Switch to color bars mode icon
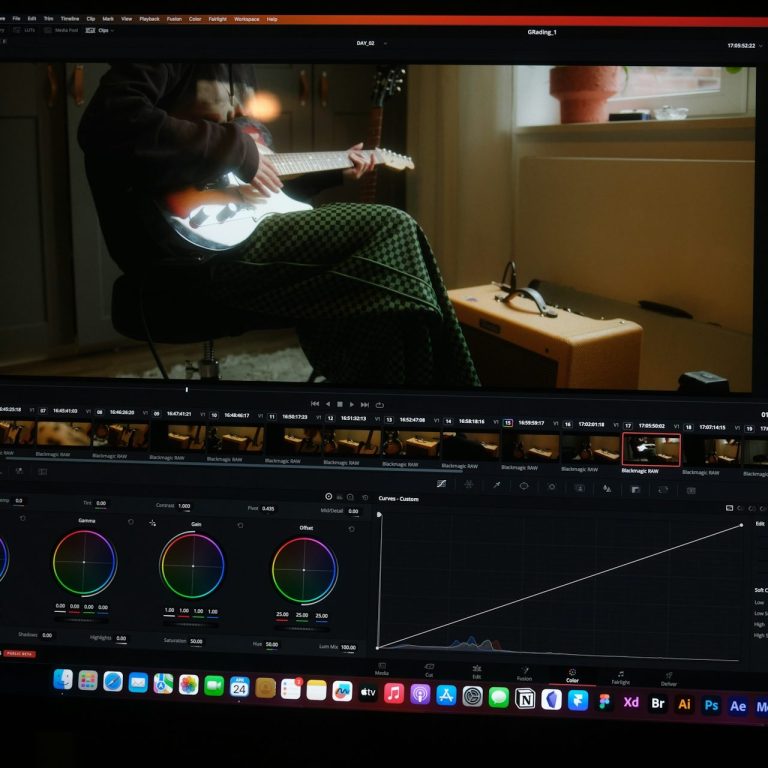768x768 pixels. pyautogui.click(x=339, y=497)
